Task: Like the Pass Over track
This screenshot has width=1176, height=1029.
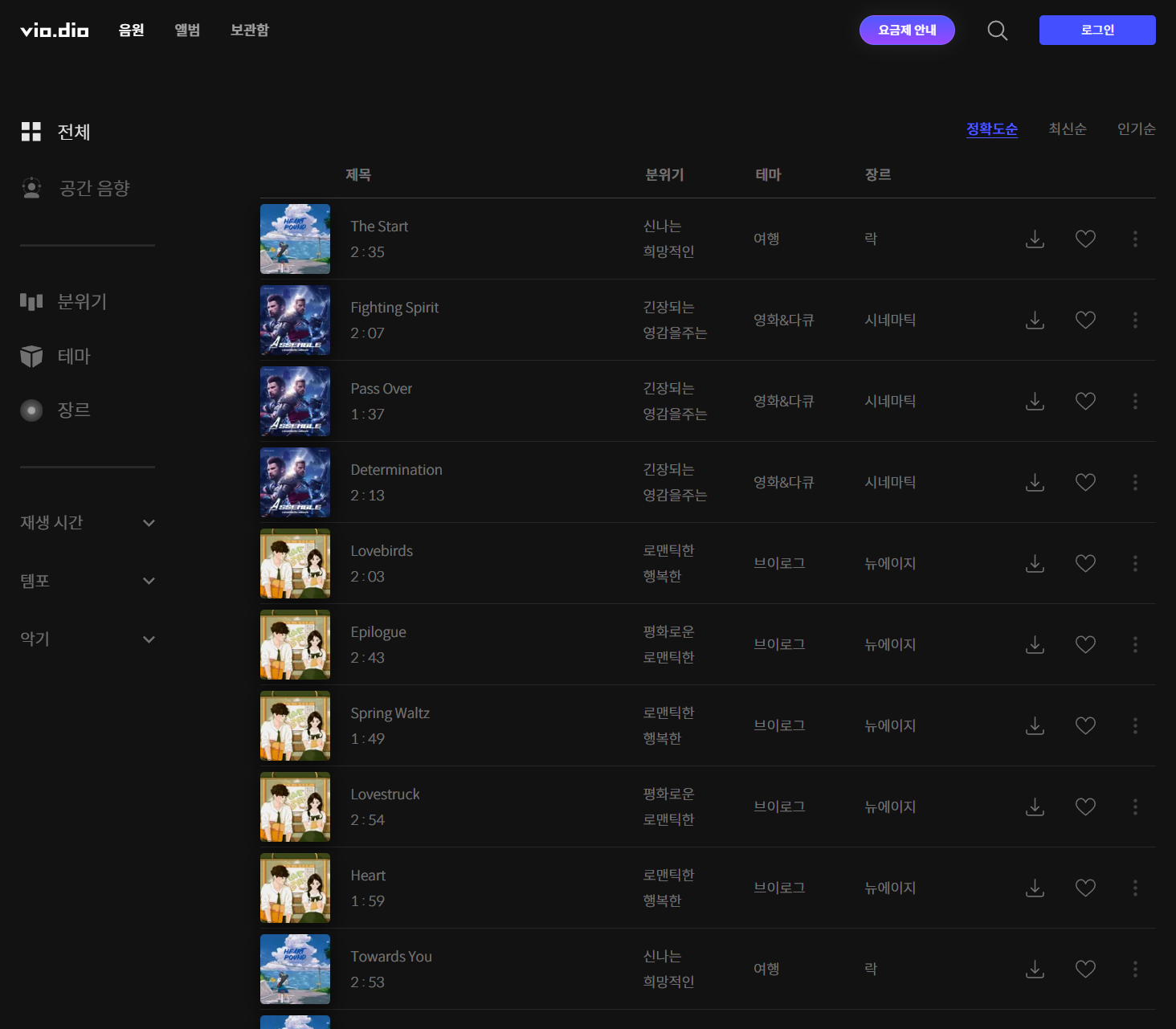Action: coord(1084,402)
